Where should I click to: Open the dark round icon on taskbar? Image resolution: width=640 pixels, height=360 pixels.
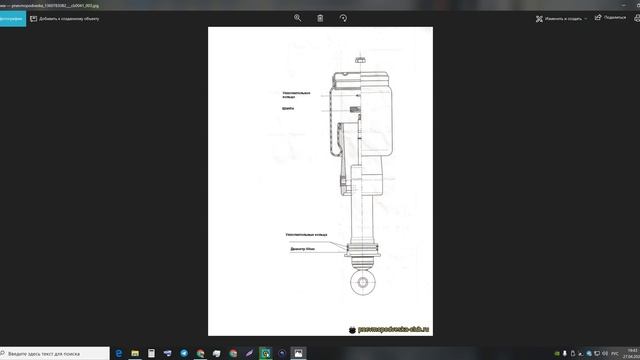point(282,353)
